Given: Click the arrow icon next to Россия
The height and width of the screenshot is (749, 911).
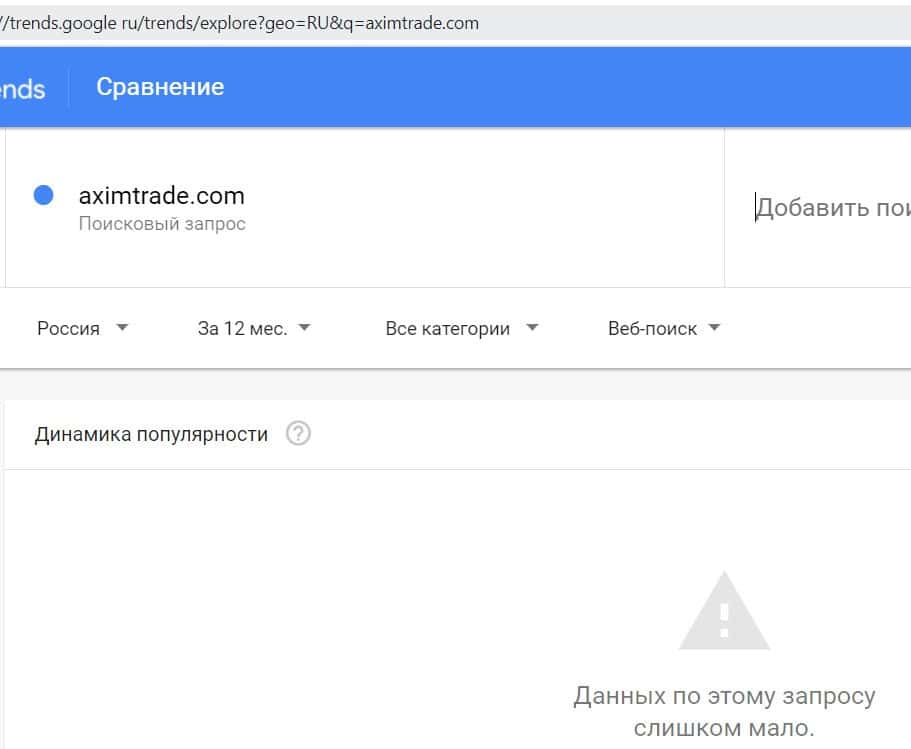Looking at the screenshot, I should tap(122, 328).
